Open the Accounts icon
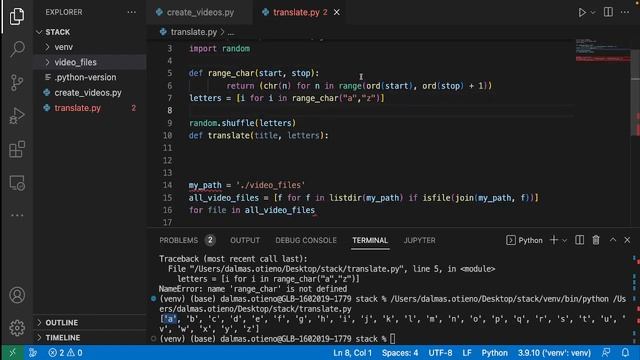640x360 pixels. point(17,295)
